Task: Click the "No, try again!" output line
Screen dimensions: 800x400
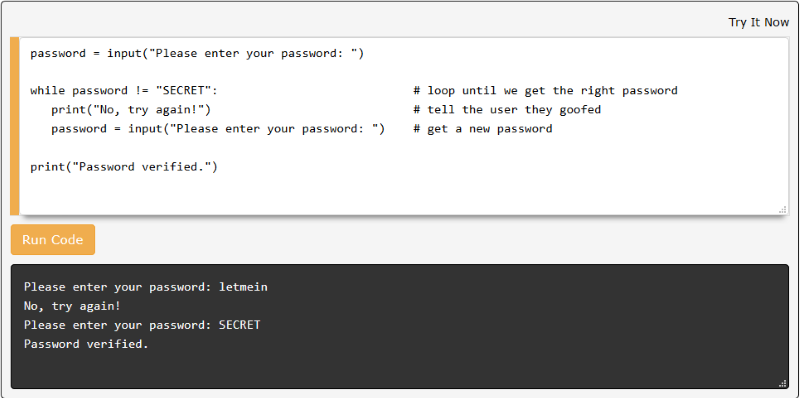Action: [72, 306]
